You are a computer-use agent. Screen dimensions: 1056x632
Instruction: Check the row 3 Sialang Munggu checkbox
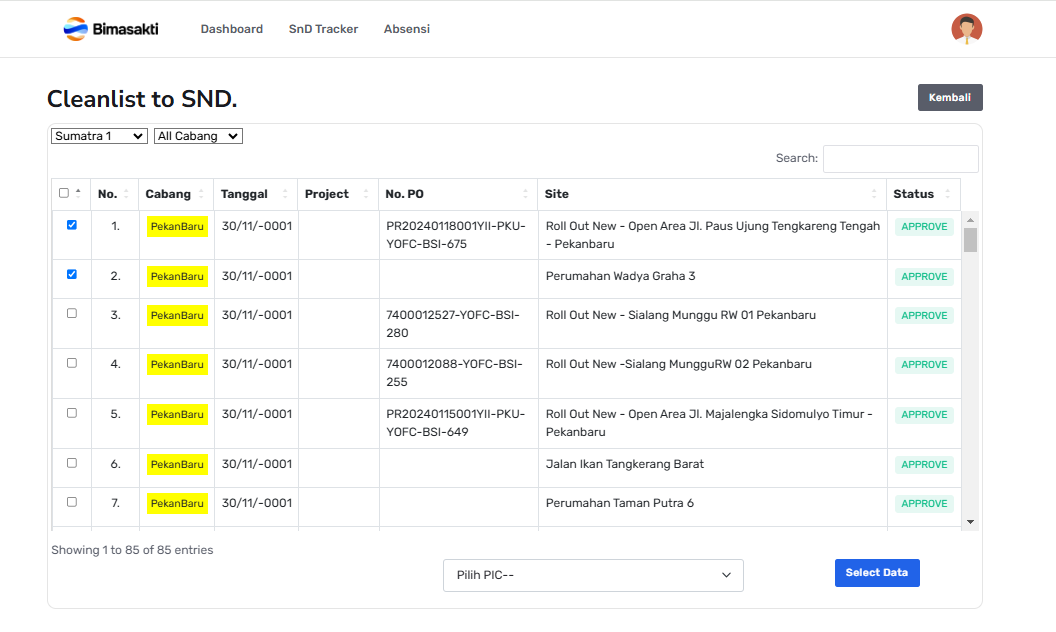coord(71,313)
